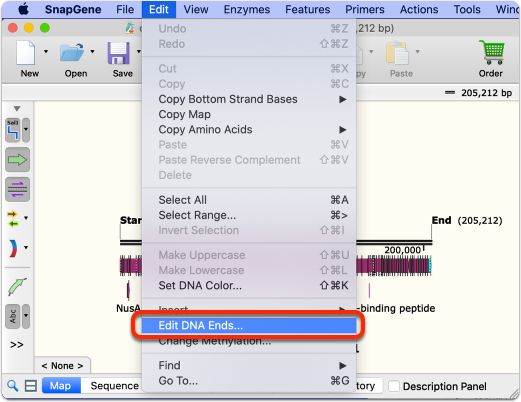Open the dropdown arrow next to Open
This screenshot has height=402, width=521.
92,52
